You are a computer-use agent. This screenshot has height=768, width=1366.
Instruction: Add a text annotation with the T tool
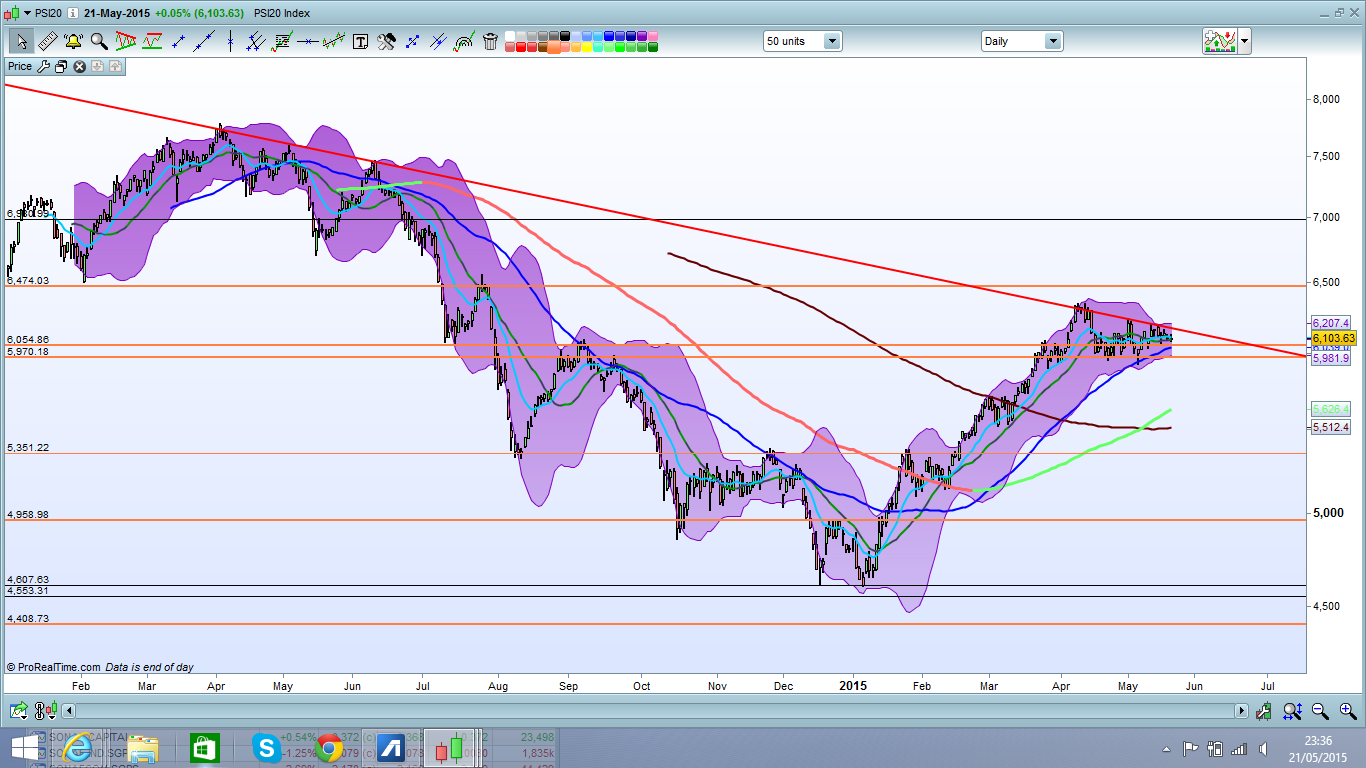coord(360,41)
